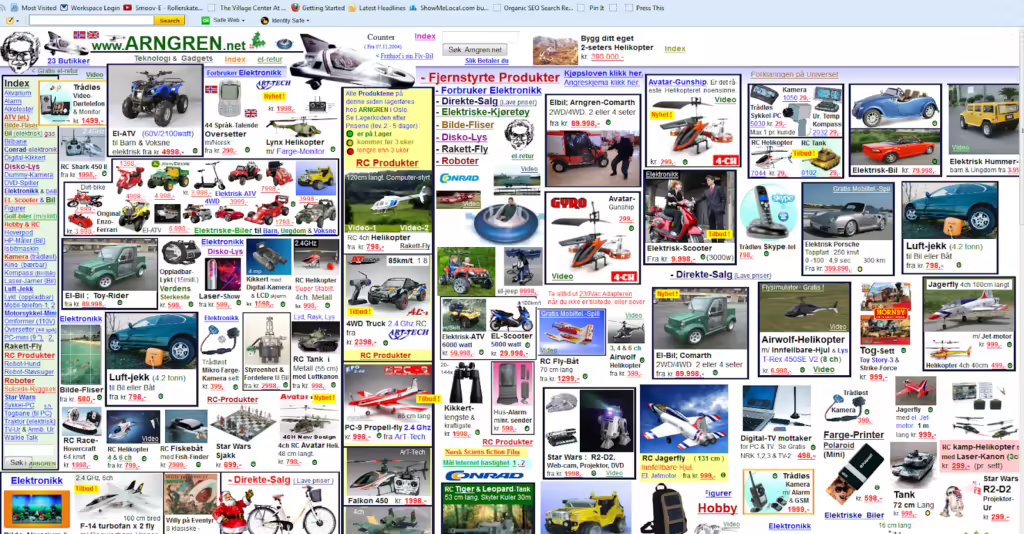The image size is (1024, 534).
Task: Click the Norton toolbar icon beside search field
Action: (9, 21)
